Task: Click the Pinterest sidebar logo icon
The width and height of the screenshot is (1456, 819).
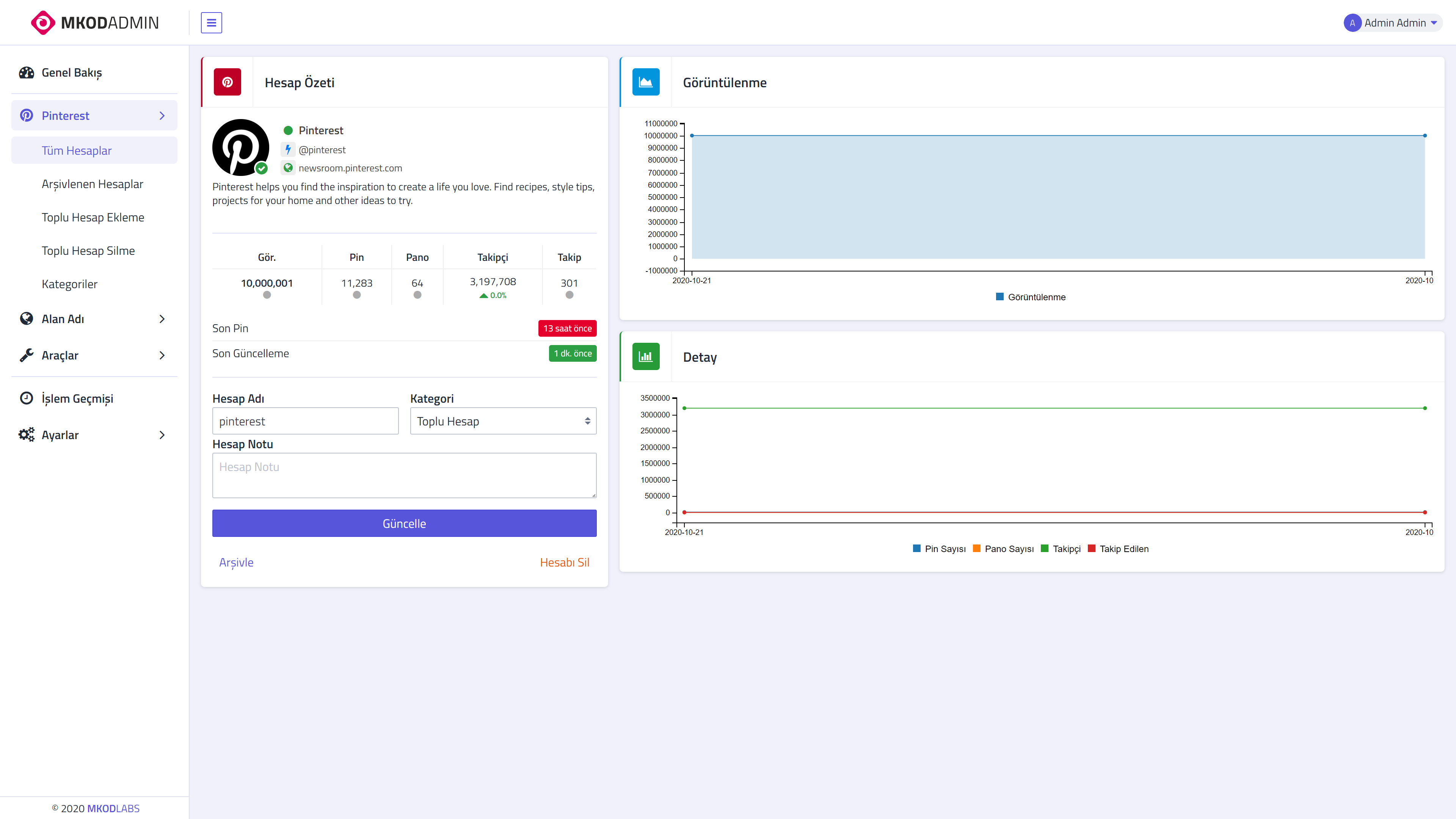Action: [x=26, y=115]
